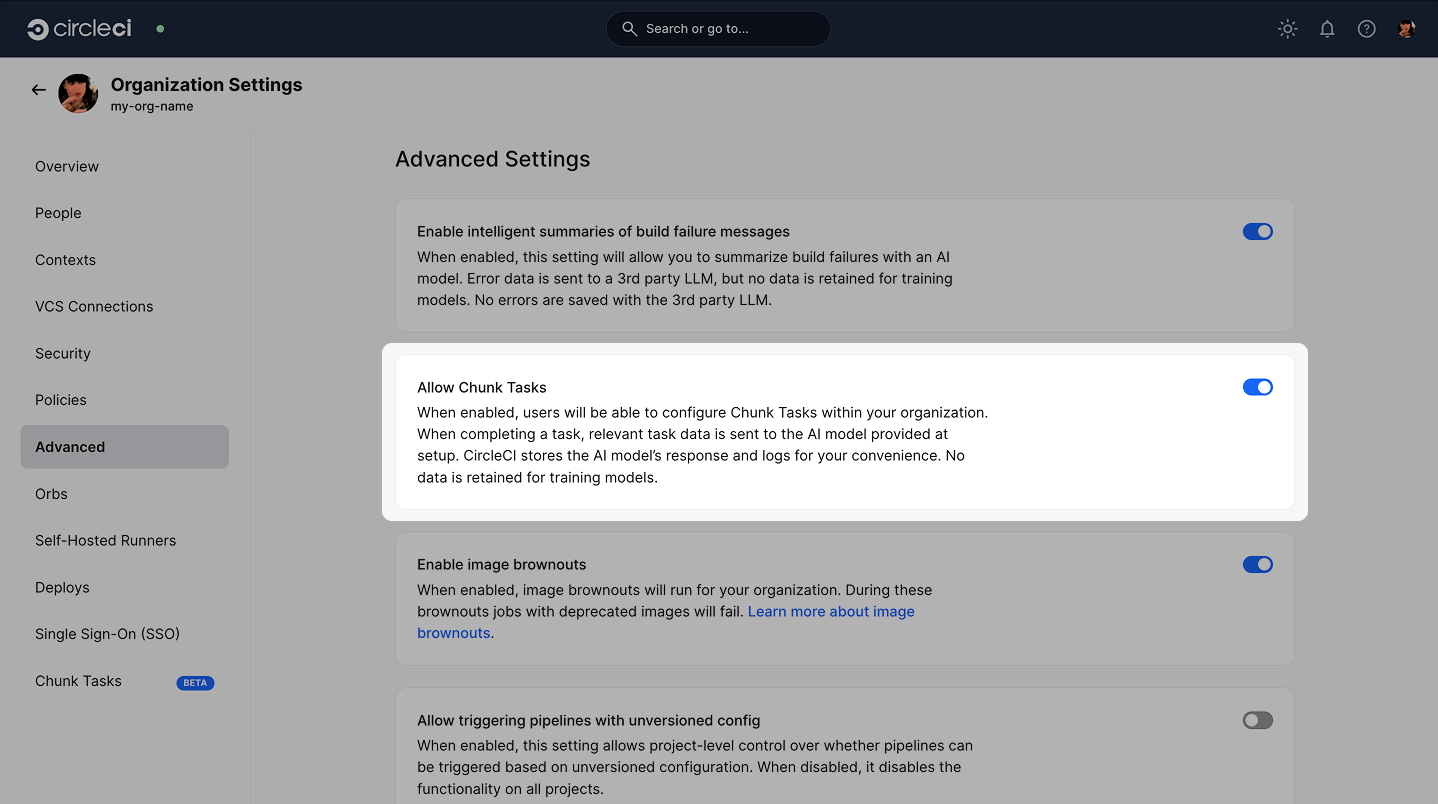Open the Security settings
1438x804 pixels.
coord(63,353)
